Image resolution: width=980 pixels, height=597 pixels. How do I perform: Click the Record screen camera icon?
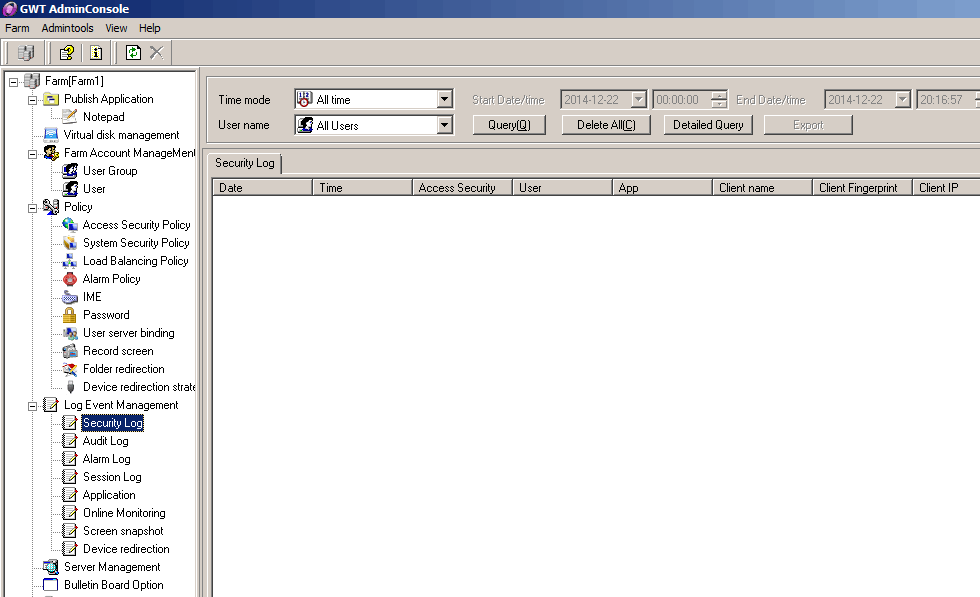pos(70,351)
